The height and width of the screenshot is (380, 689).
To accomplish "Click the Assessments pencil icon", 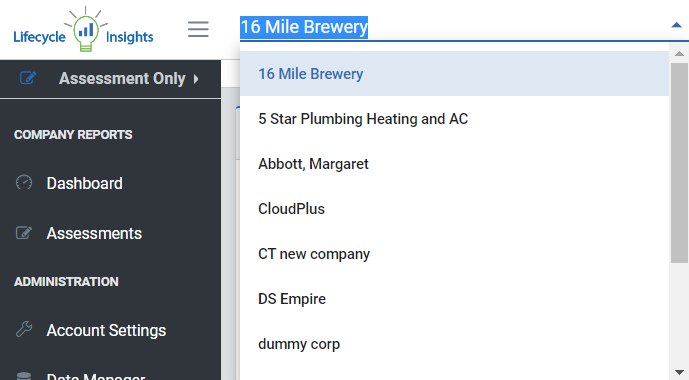I will [x=24, y=233].
